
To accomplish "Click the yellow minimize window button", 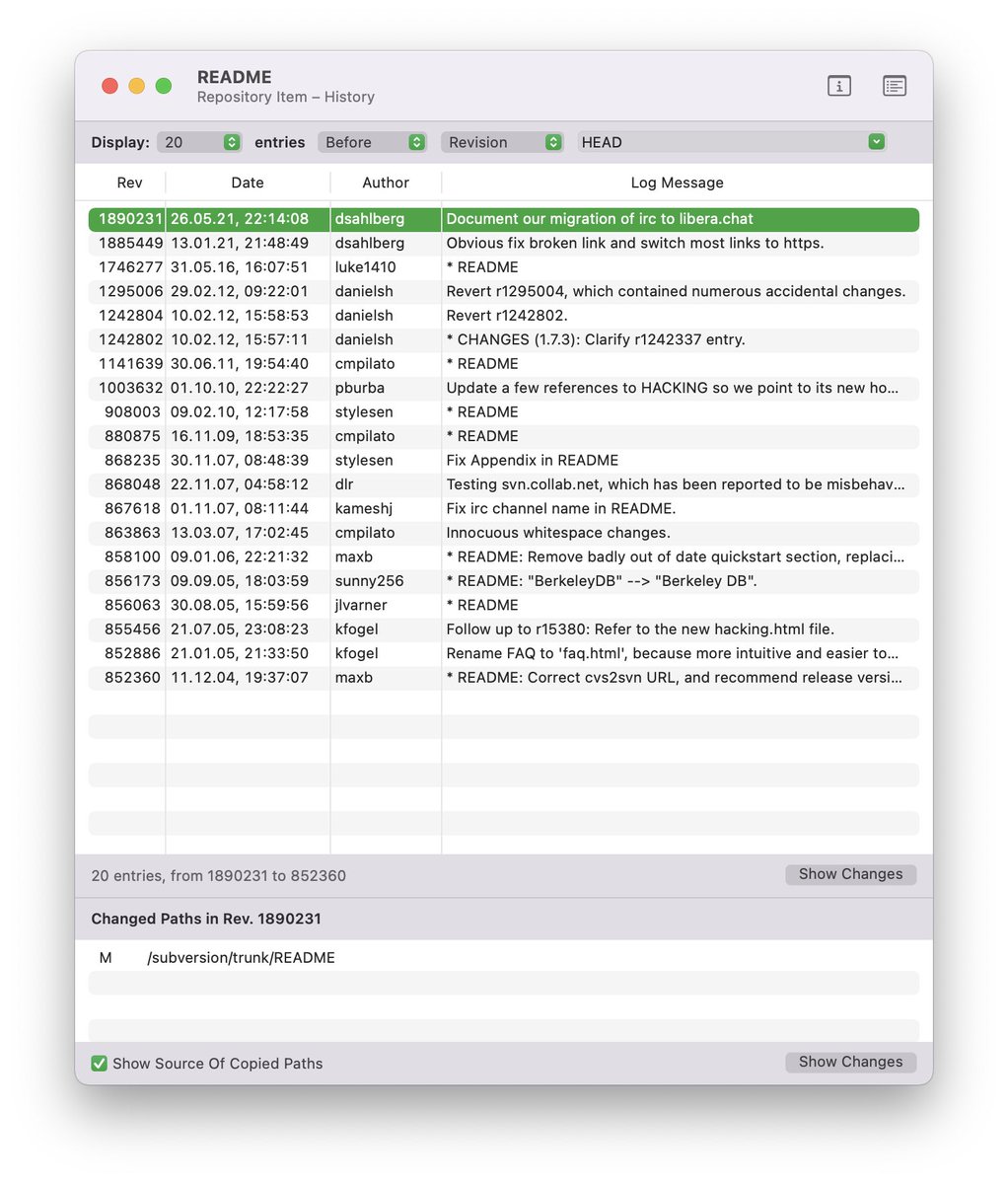I will 136,86.
